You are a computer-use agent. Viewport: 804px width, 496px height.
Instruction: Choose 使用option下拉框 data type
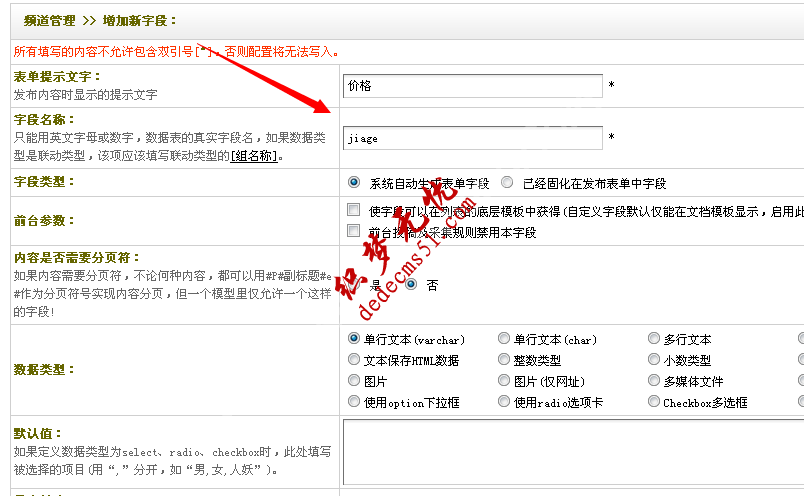coord(354,402)
